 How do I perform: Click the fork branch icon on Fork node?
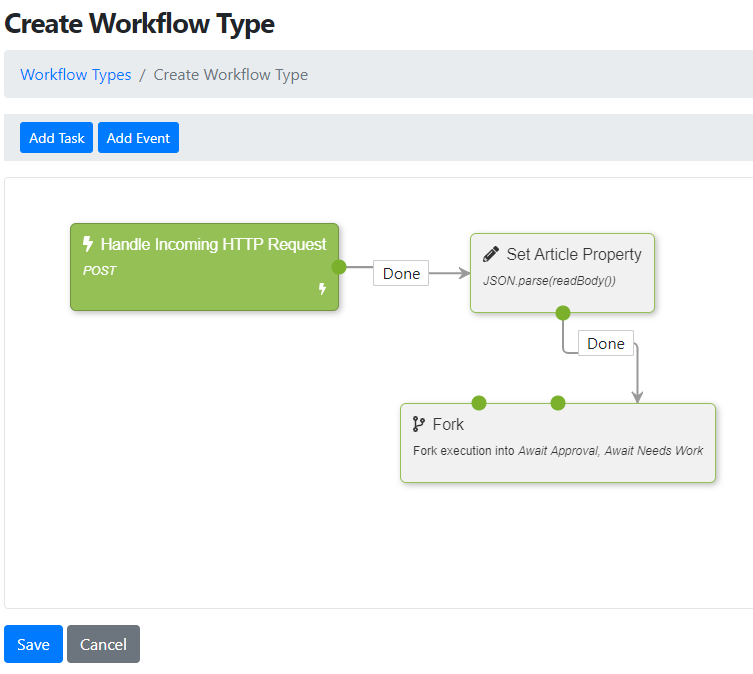pyautogui.click(x=418, y=424)
